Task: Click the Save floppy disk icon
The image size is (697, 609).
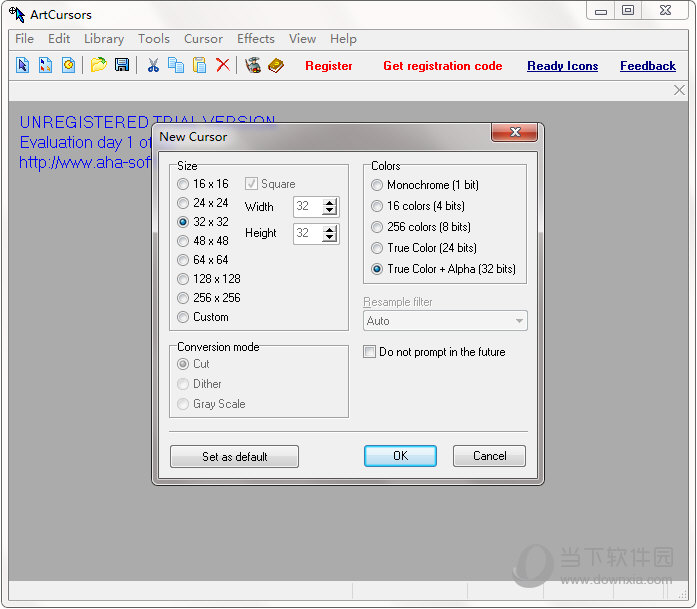Action: [x=122, y=65]
